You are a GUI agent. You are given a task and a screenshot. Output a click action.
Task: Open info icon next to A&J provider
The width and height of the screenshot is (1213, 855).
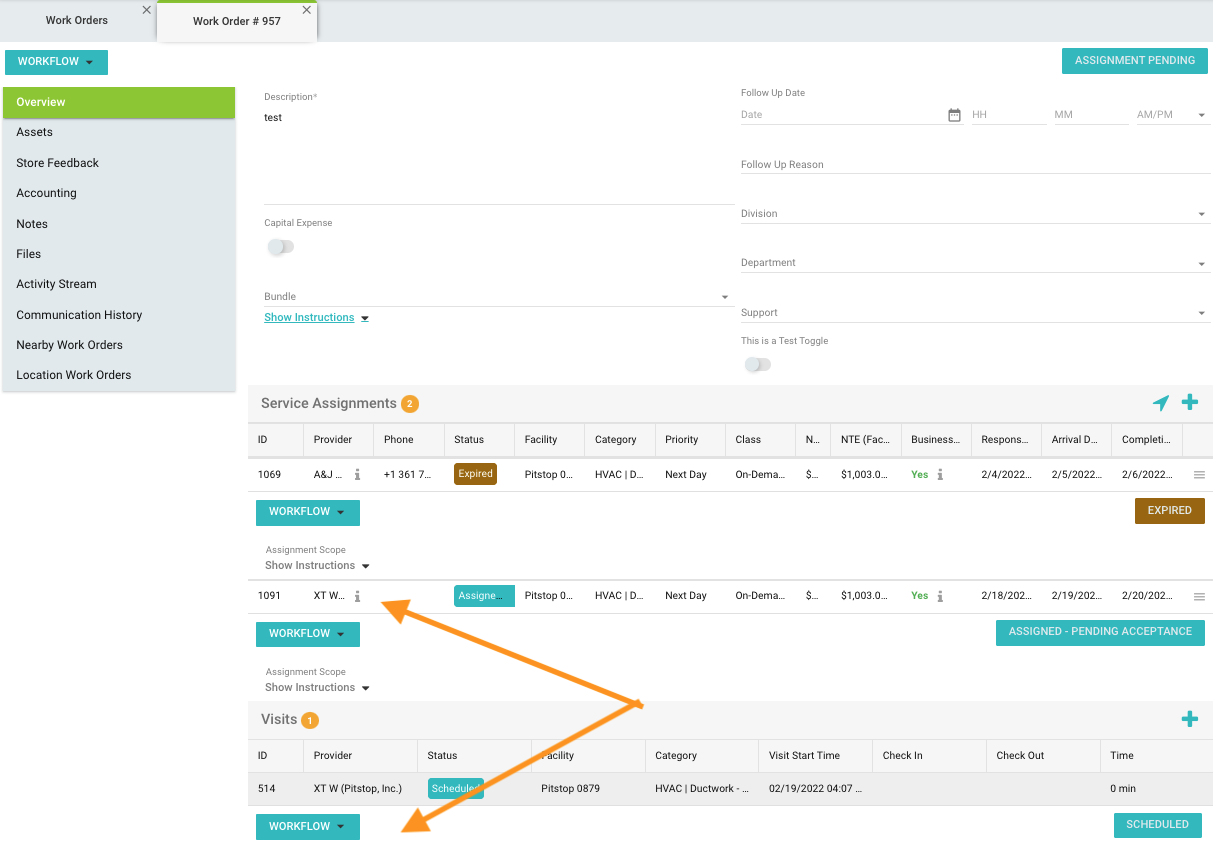point(357,475)
